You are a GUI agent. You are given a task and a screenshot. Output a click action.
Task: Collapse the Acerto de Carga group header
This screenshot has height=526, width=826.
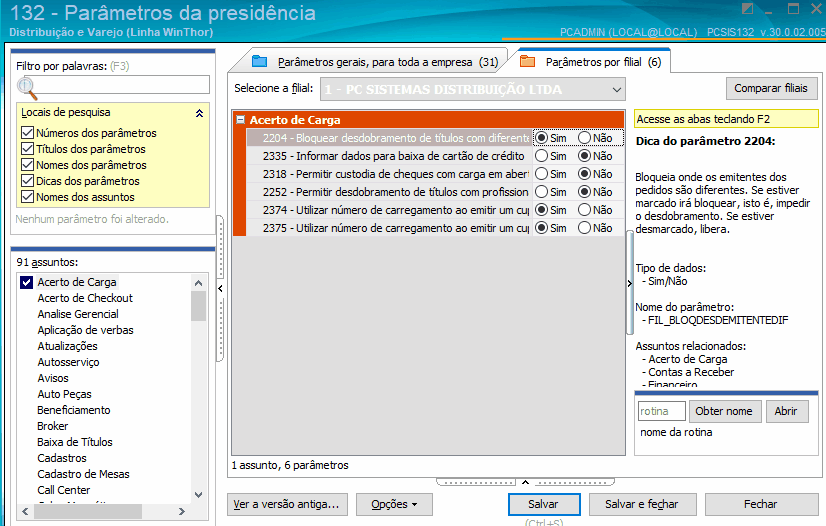(240, 120)
